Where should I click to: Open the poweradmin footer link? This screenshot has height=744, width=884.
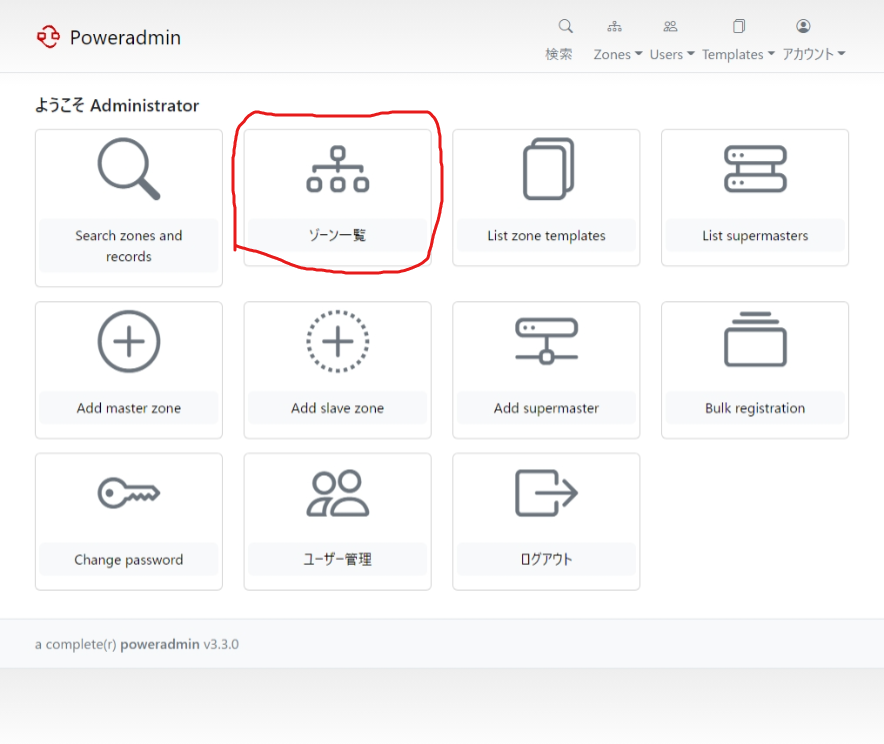click(x=160, y=644)
